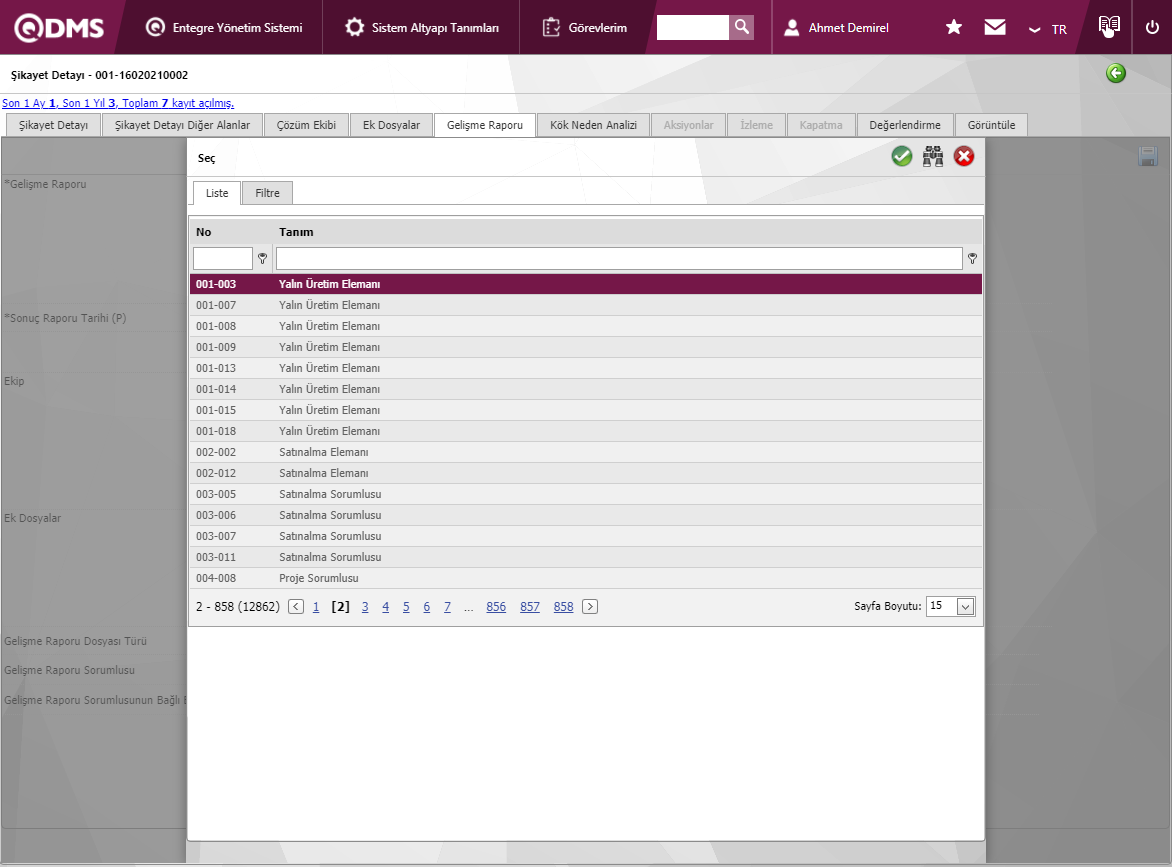1172x867 pixels.
Task: Close the Seç dialog with red X icon
Action: click(964, 156)
